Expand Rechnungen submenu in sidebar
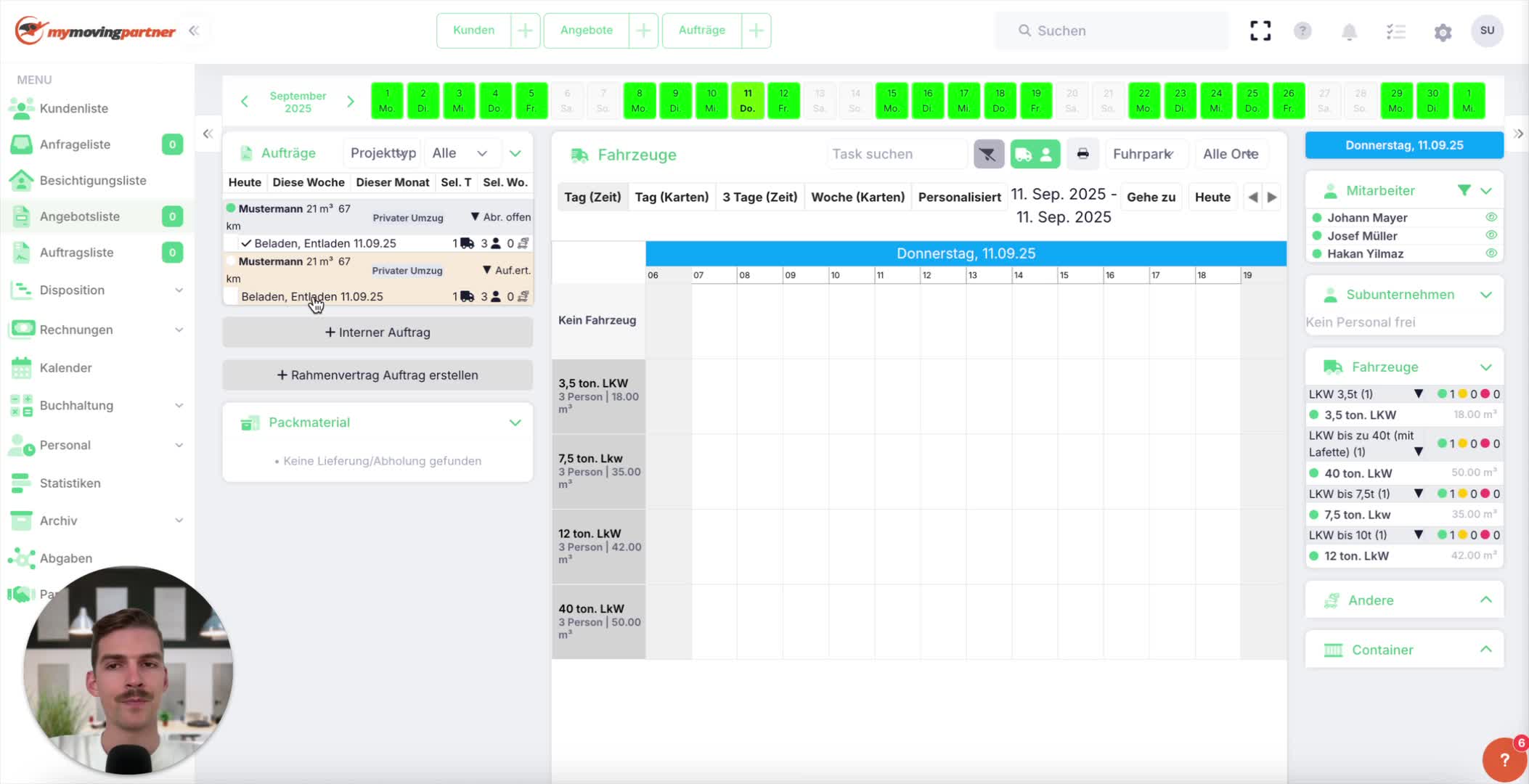The width and height of the screenshot is (1529, 784). pos(179,330)
